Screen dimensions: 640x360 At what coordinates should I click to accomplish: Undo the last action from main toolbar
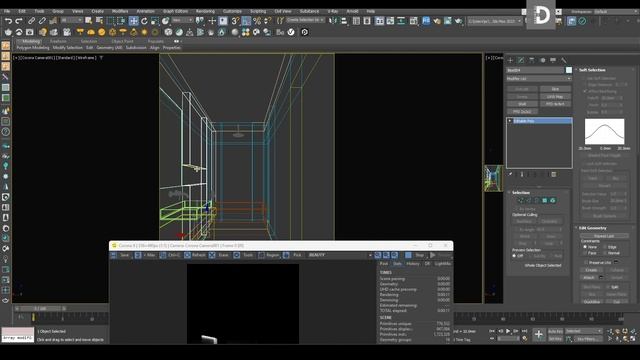click(8, 20)
